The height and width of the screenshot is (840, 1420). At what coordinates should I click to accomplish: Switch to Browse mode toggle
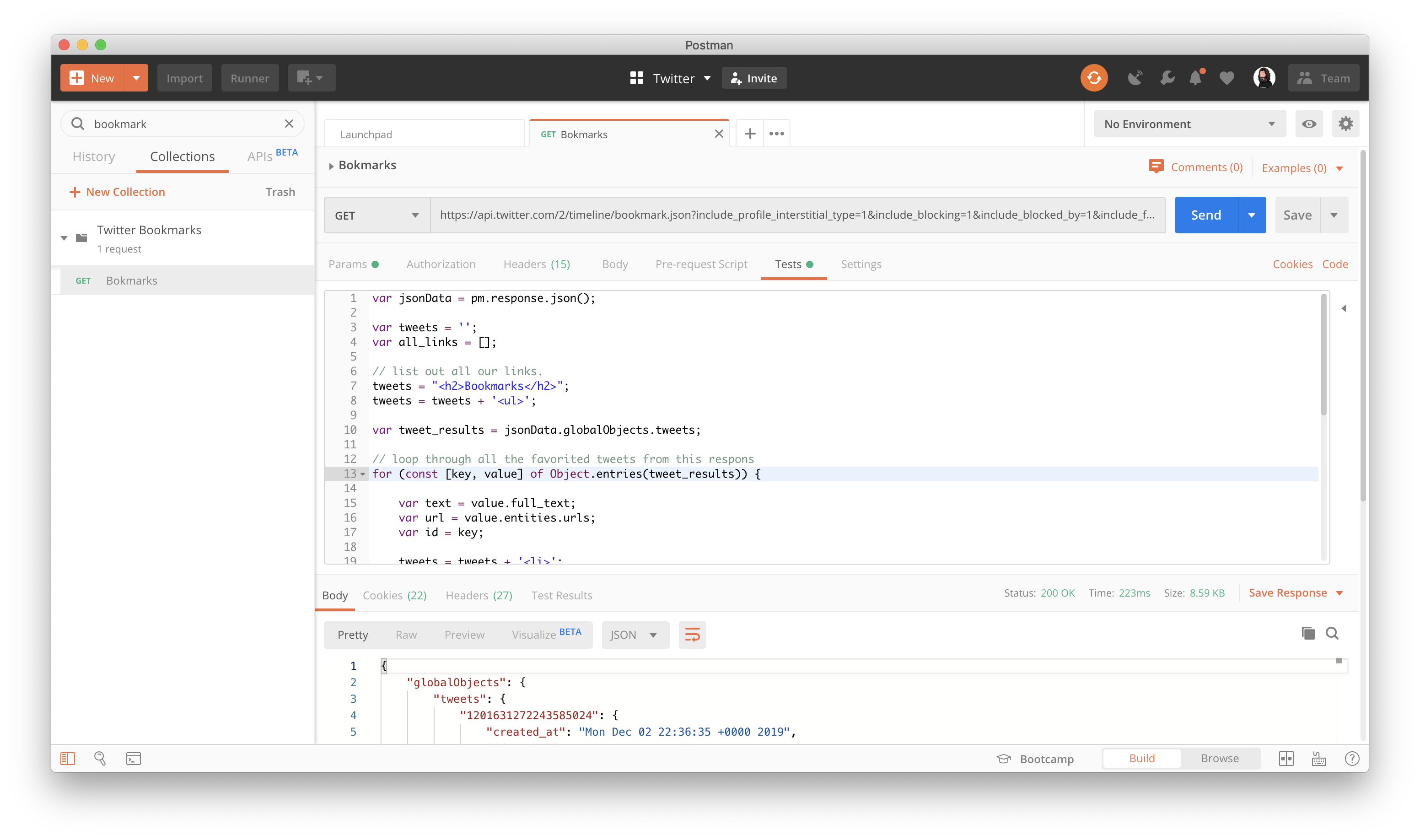[x=1219, y=759]
